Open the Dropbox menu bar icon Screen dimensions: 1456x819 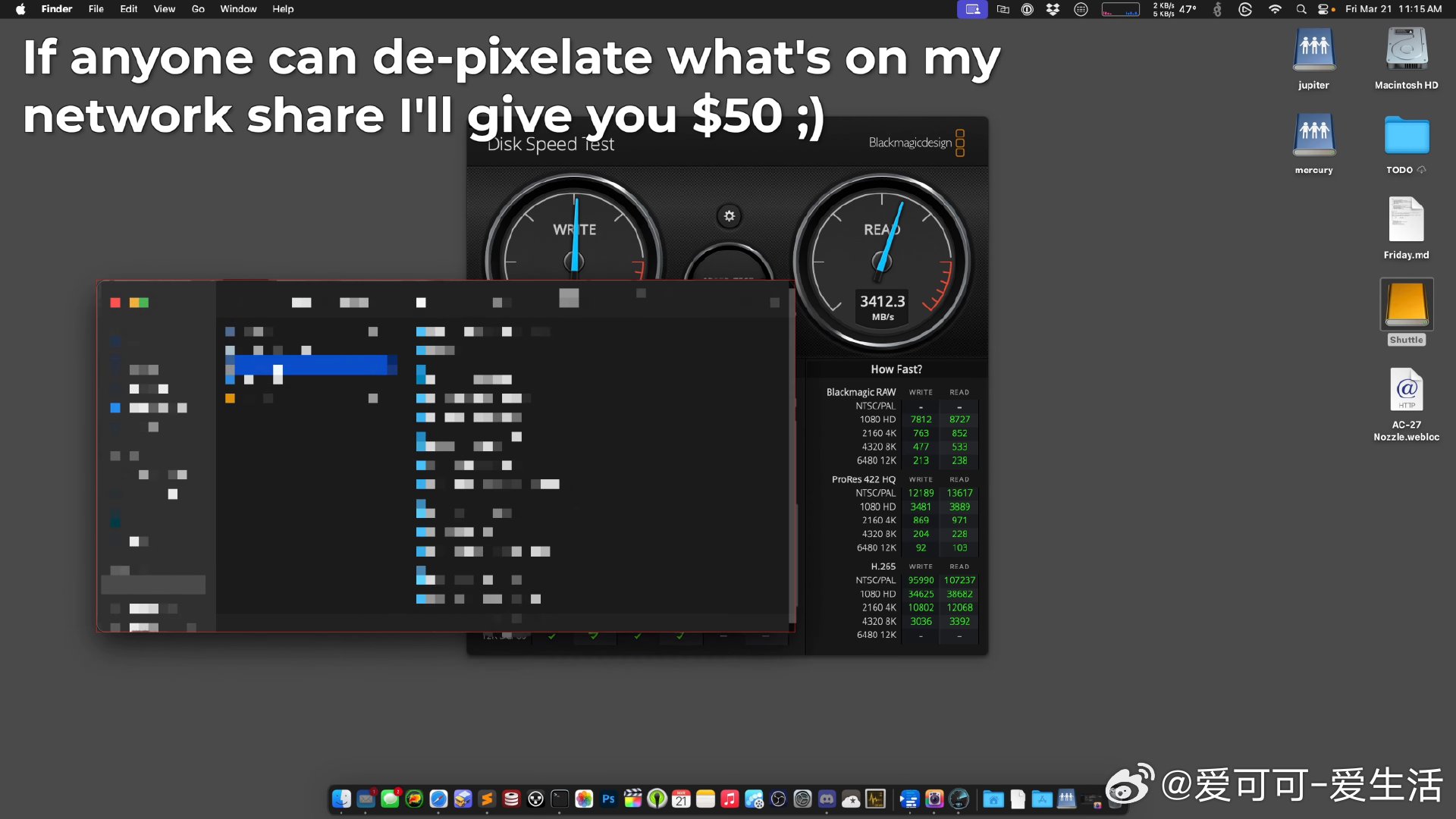point(1053,9)
